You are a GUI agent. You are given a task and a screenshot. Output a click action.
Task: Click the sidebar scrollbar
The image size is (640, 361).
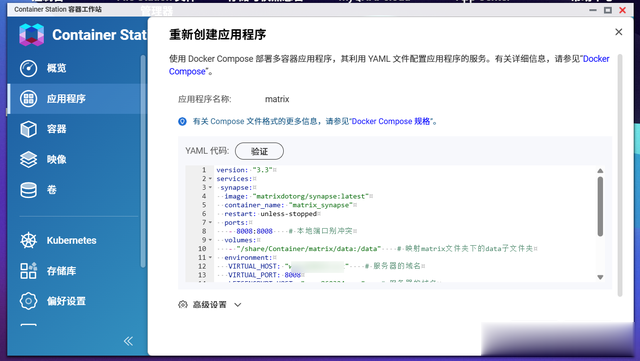point(143,161)
